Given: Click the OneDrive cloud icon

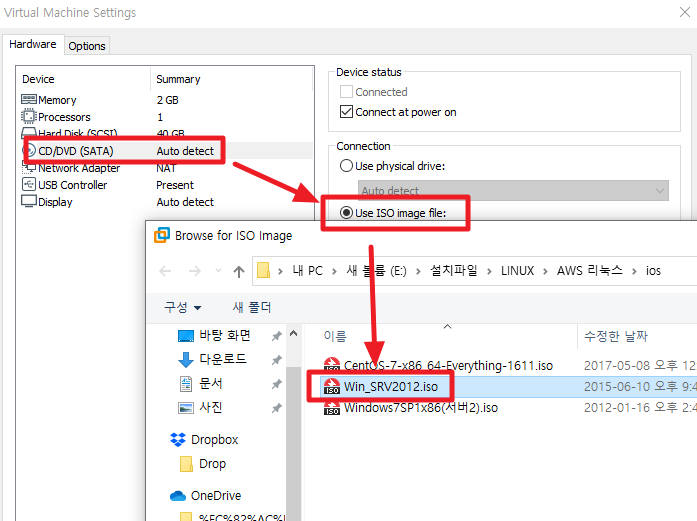Looking at the screenshot, I should [178, 496].
